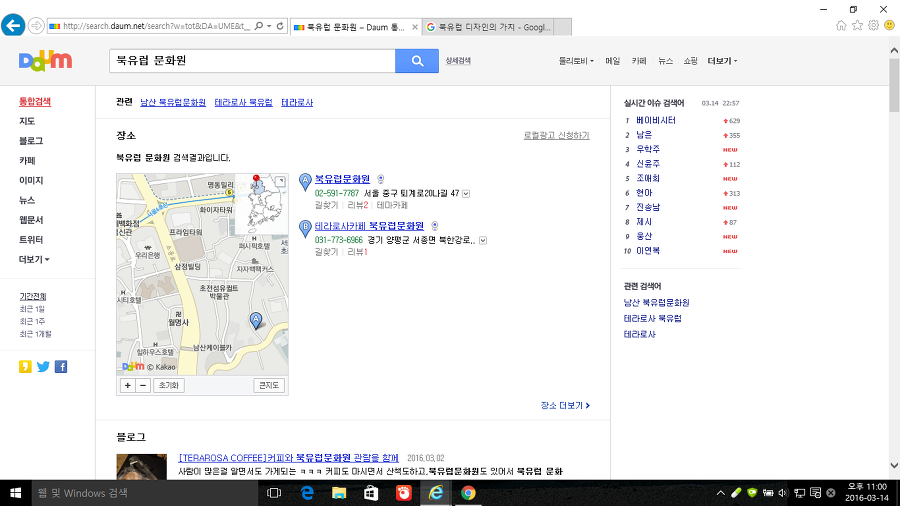Click the 초기화 map reset button
The image size is (900, 506).
[169, 386]
